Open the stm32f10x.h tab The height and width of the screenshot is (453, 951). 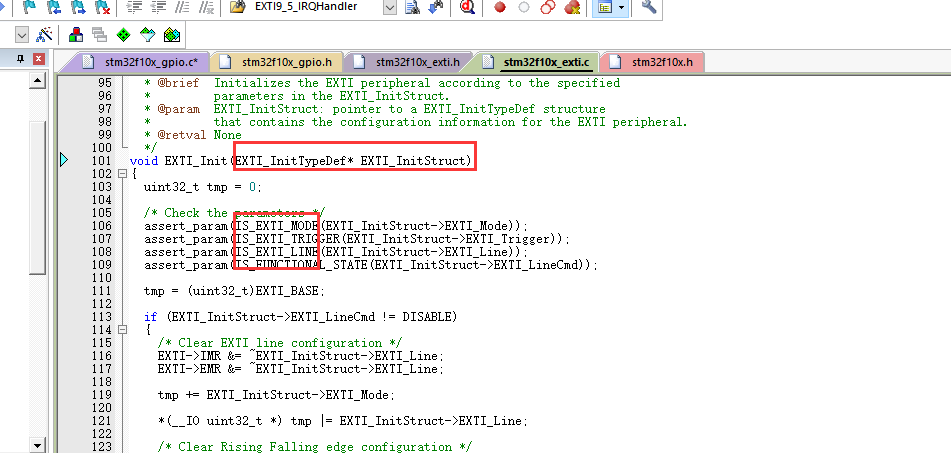click(662, 62)
